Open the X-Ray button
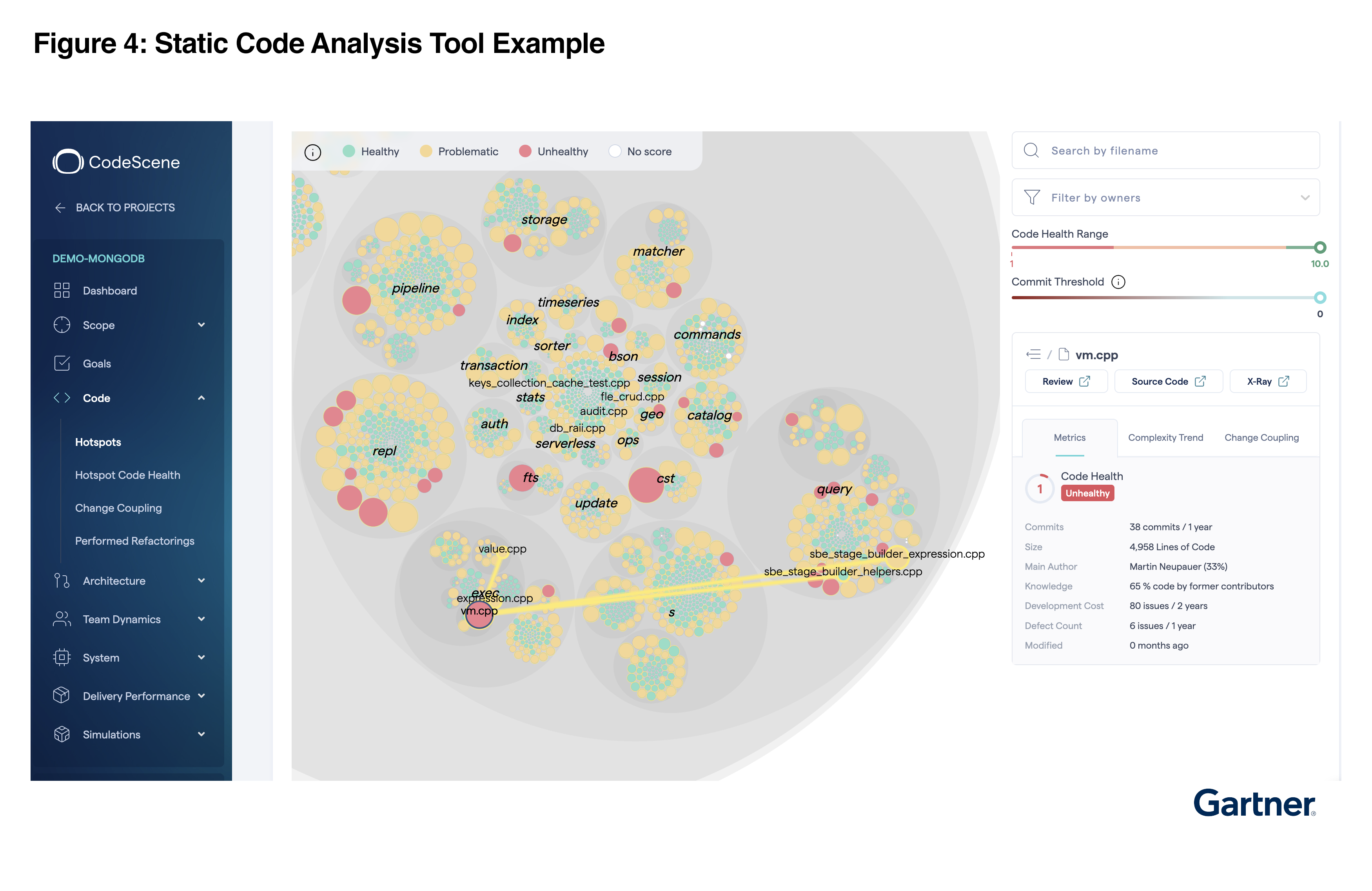Viewport: 1372px width, 891px height. (1267, 382)
